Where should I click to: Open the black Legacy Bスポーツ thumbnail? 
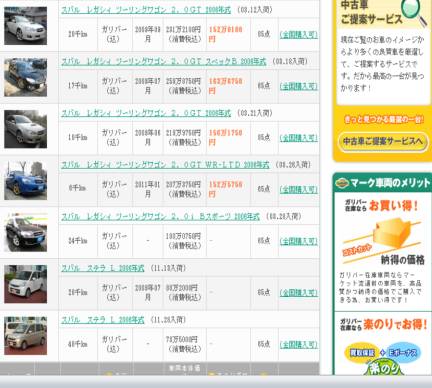(26, 232)
